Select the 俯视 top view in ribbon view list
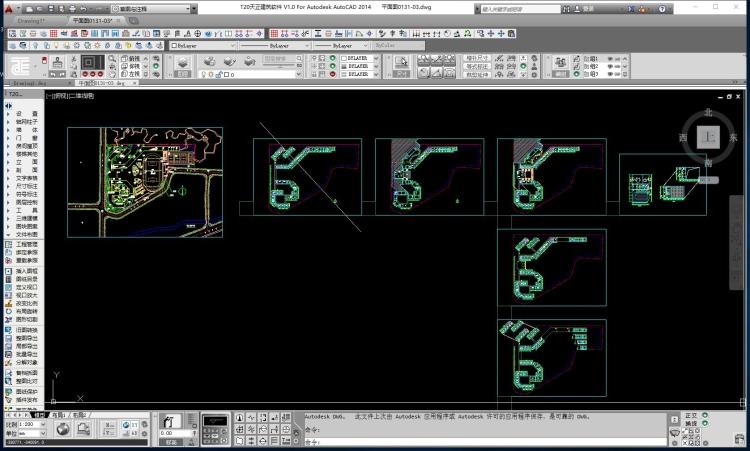Viewport: 750px width, 451px height. click(x=131, y=58)
